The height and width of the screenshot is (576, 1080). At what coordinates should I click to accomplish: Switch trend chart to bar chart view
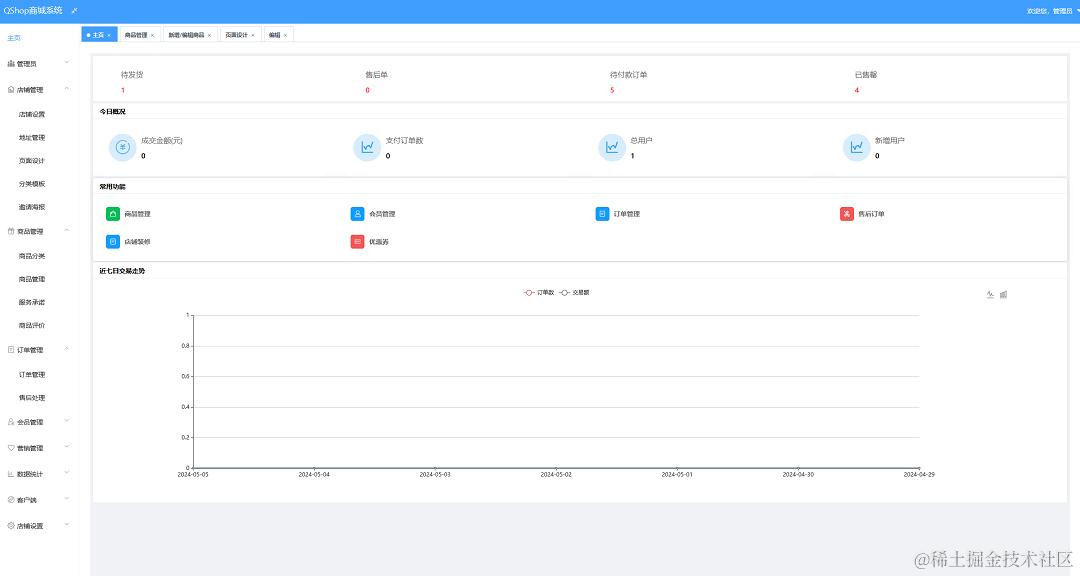coord(1004,295)
